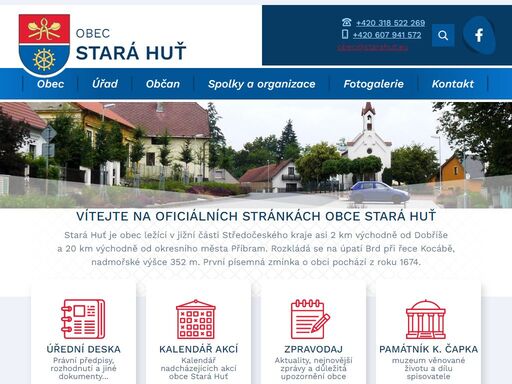Open the Kontakt menu item
The width and height of the screenshot is (512, 384).
tap(453, 84)
